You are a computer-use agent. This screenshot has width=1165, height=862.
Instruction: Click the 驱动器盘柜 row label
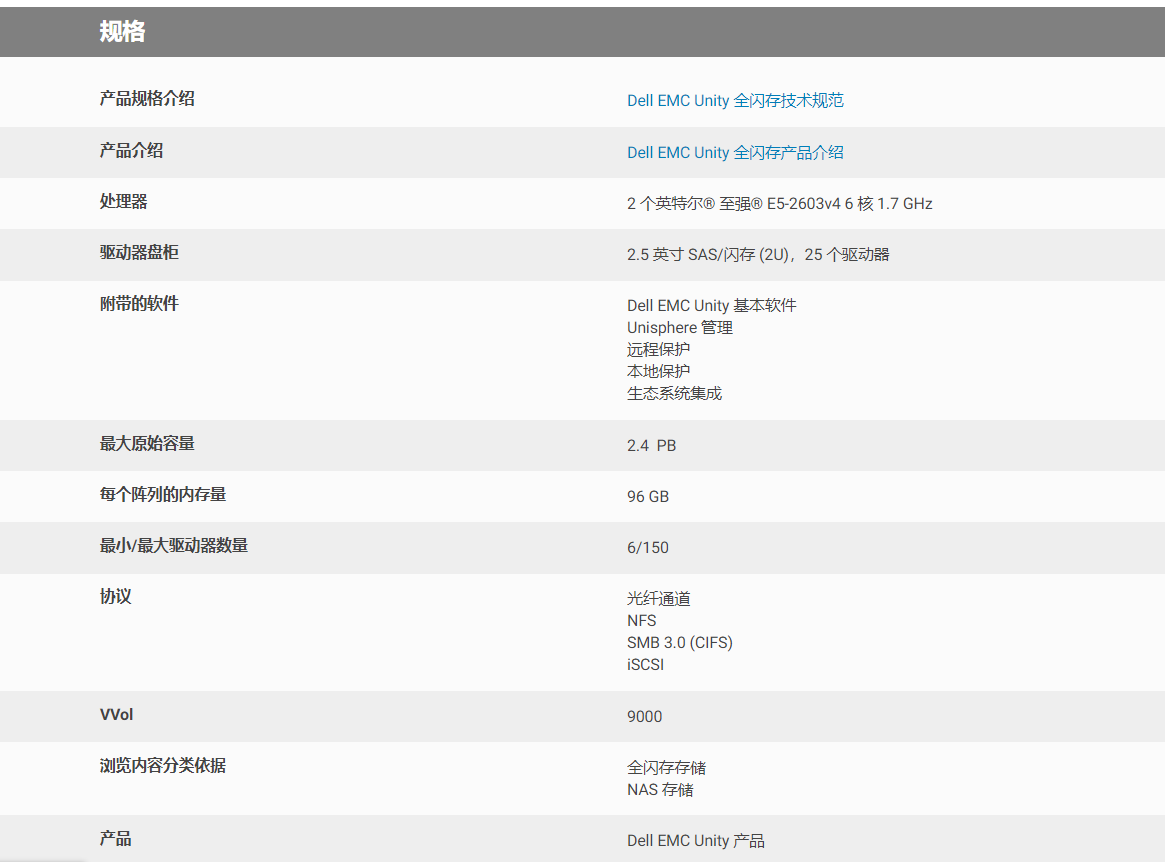coord(139,253)
